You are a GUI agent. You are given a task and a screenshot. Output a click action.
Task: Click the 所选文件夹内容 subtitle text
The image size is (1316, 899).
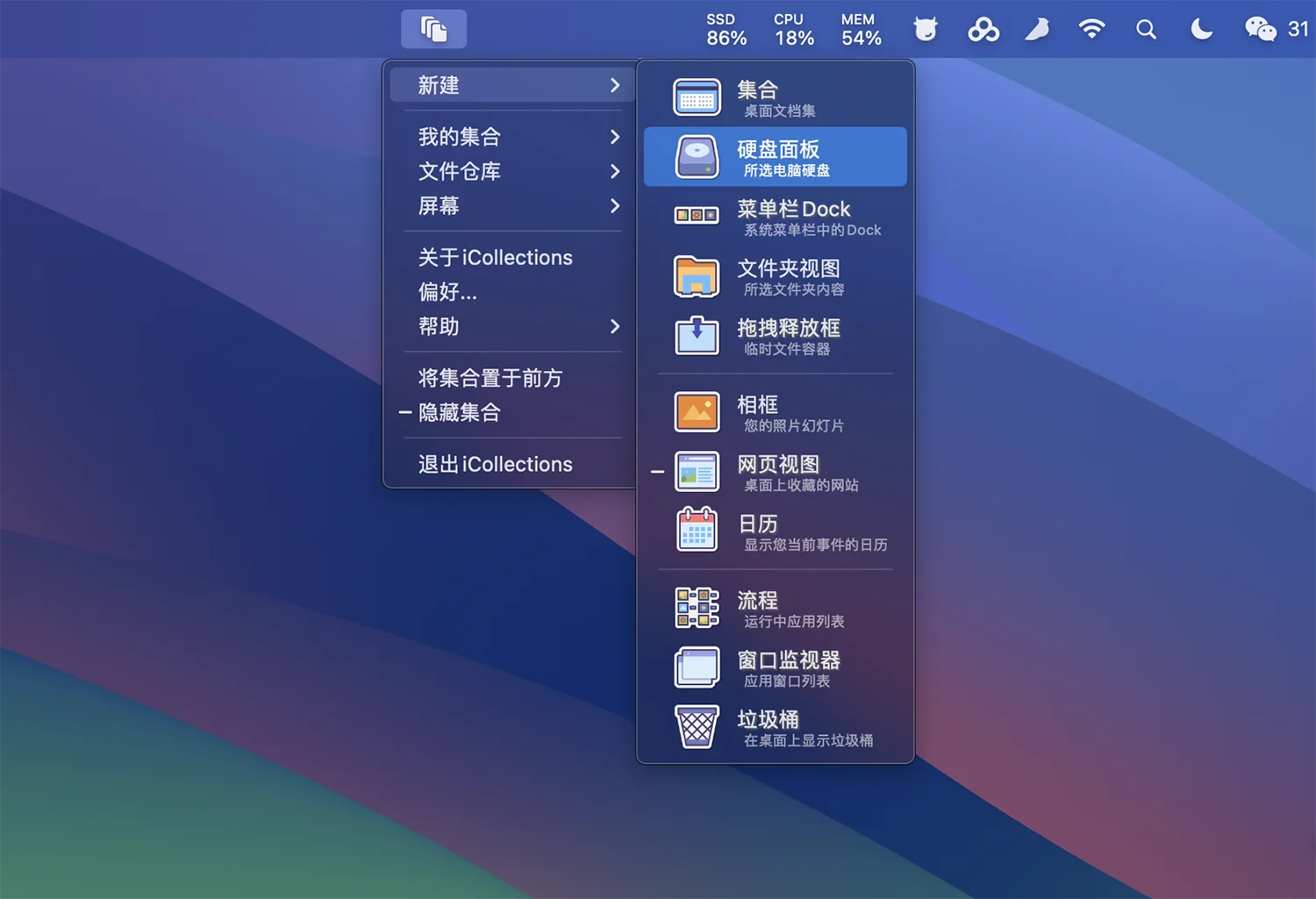pyautogui.click(x=794, y=289)
